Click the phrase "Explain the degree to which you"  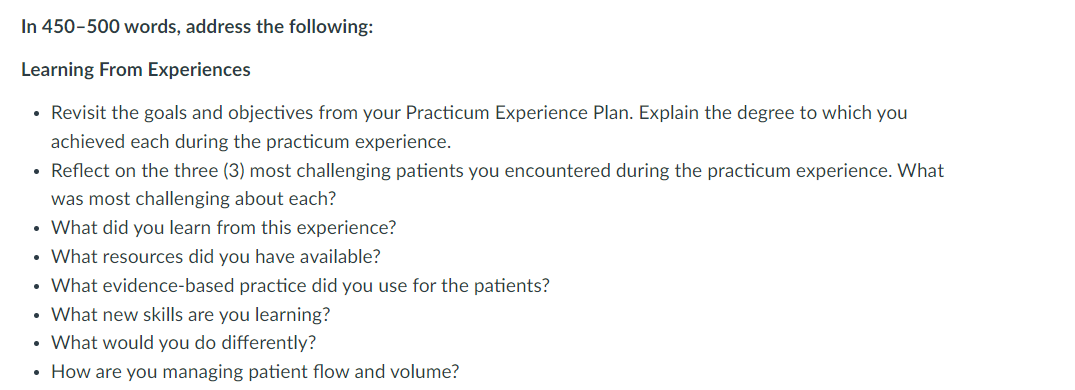point(773,112)
